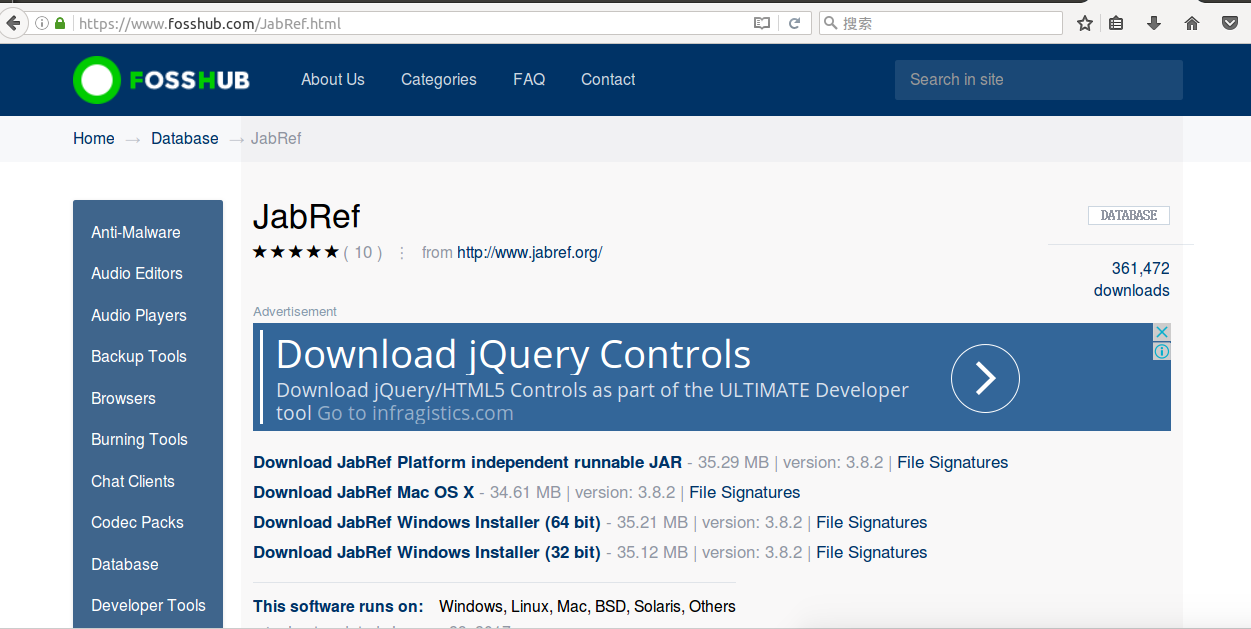This screenshot has height=629, width=1251.
Task: Open the http://www.jabref.org/ link
Action: click(530, 253)
